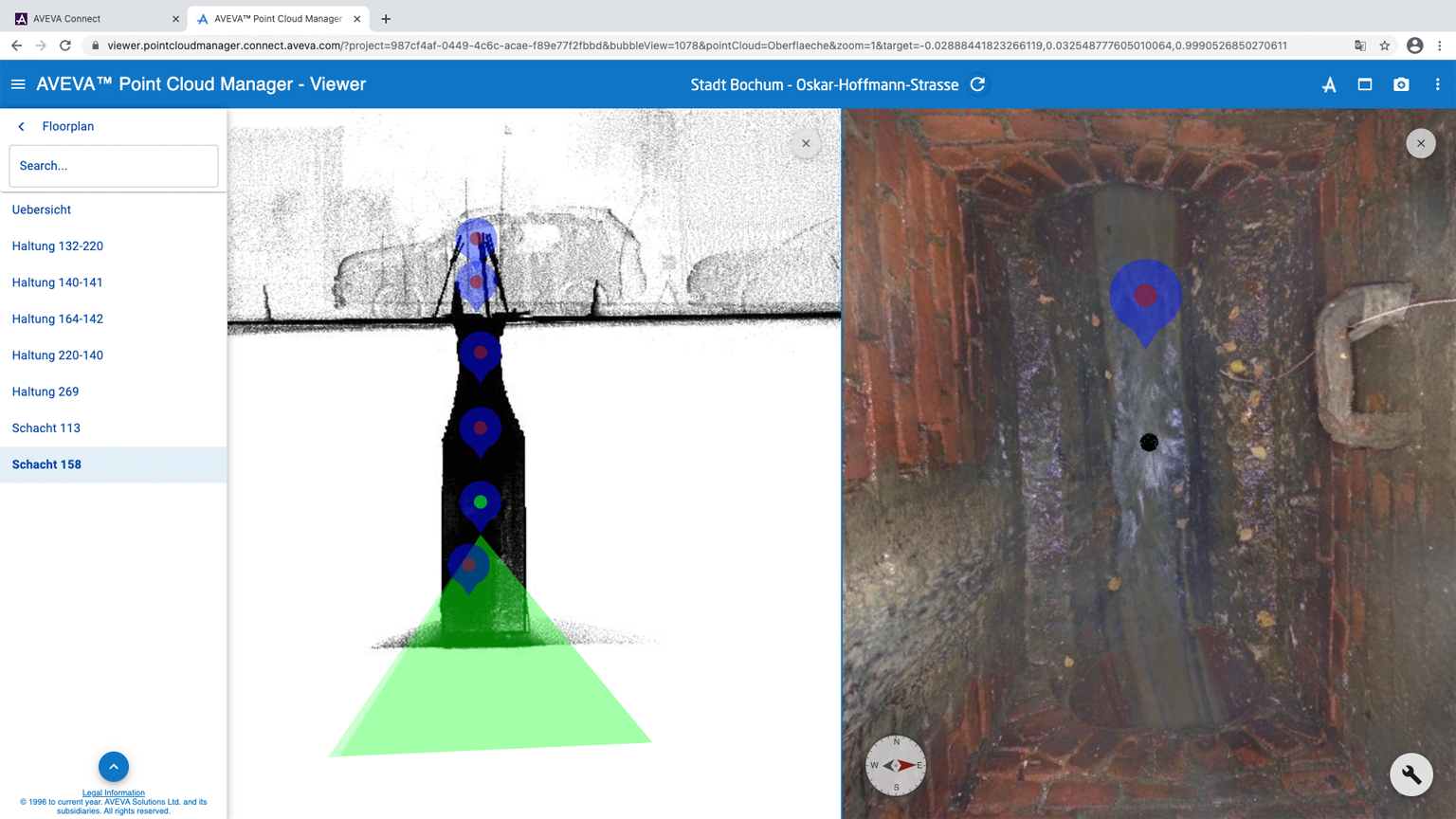Close the floorplan map panel

tap(806, 143)
